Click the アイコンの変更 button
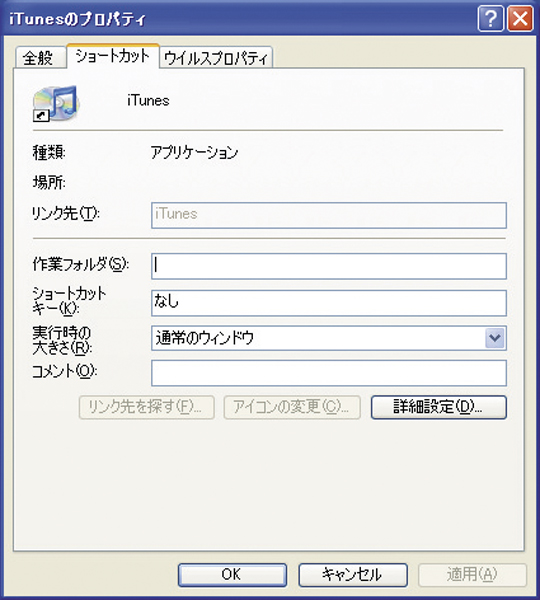Image resolution: width=540 pixels, height=600 pixels. pyautogui.click(x=292, y=407)
